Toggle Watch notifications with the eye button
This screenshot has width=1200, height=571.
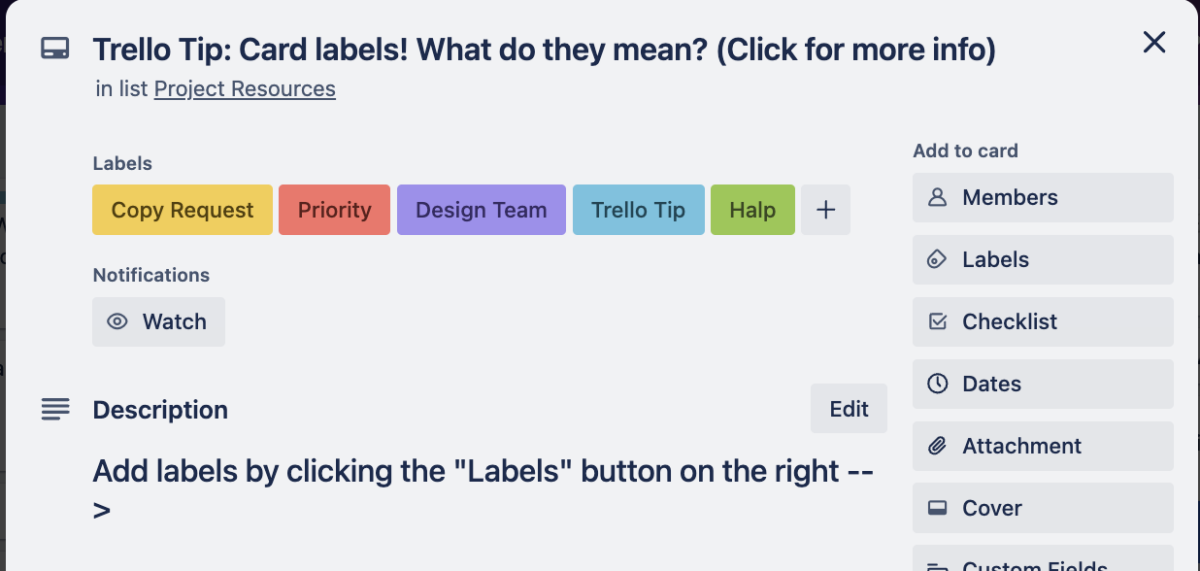(x=159, y=322)
